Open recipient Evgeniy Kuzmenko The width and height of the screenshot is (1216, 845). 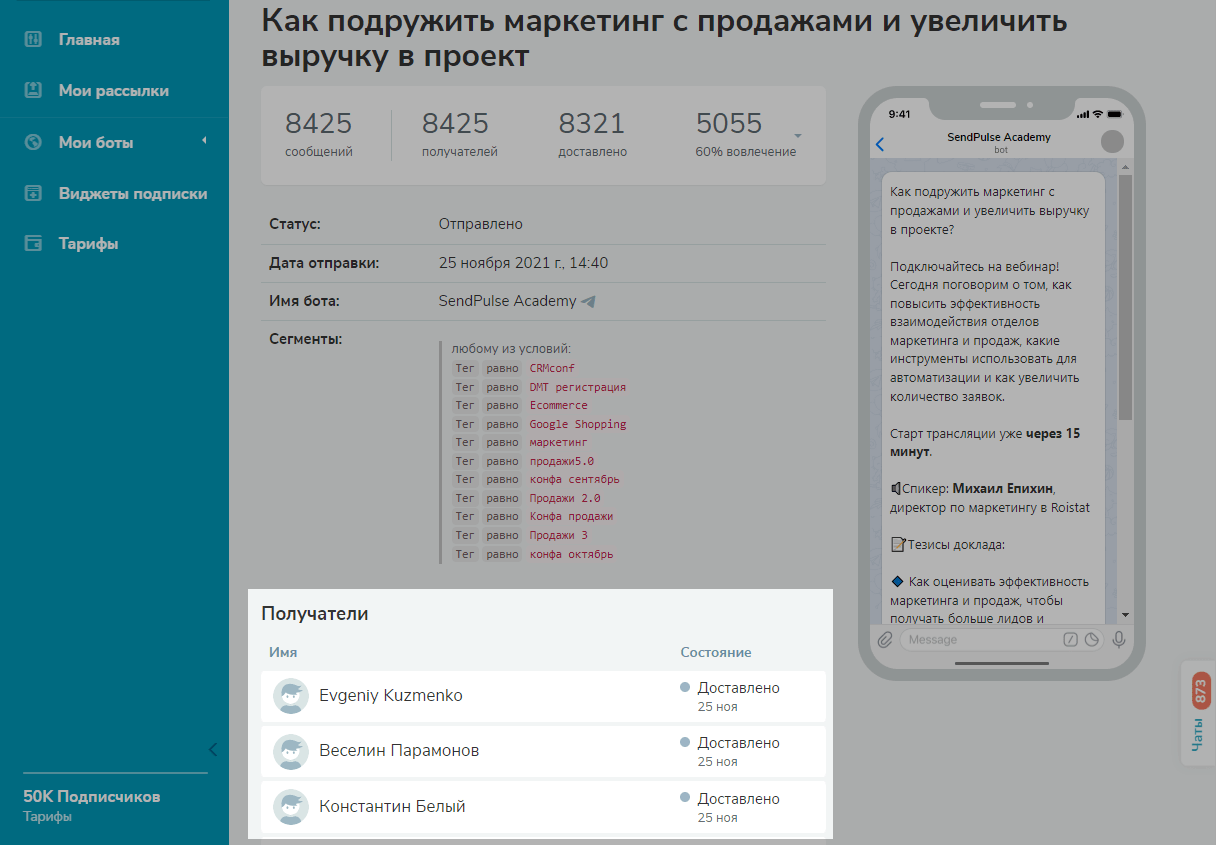(390, 696)
